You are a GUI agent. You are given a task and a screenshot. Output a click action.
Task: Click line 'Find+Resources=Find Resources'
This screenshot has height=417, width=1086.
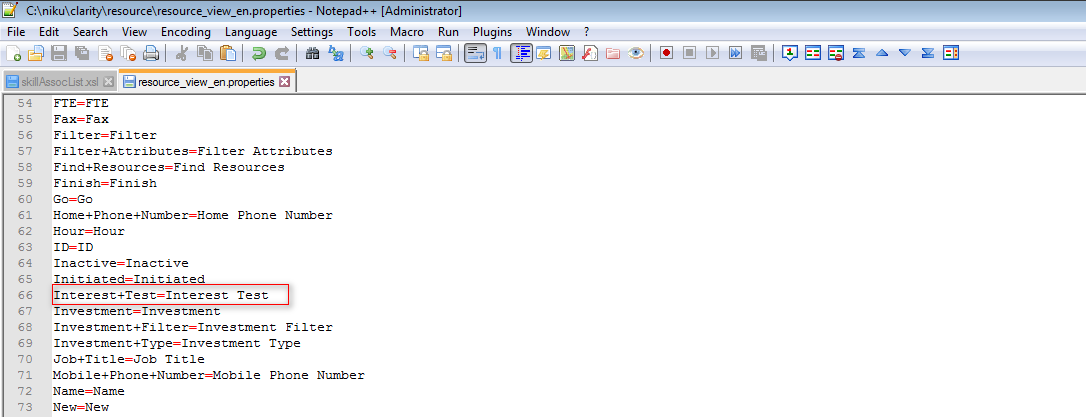click(169, 167)
